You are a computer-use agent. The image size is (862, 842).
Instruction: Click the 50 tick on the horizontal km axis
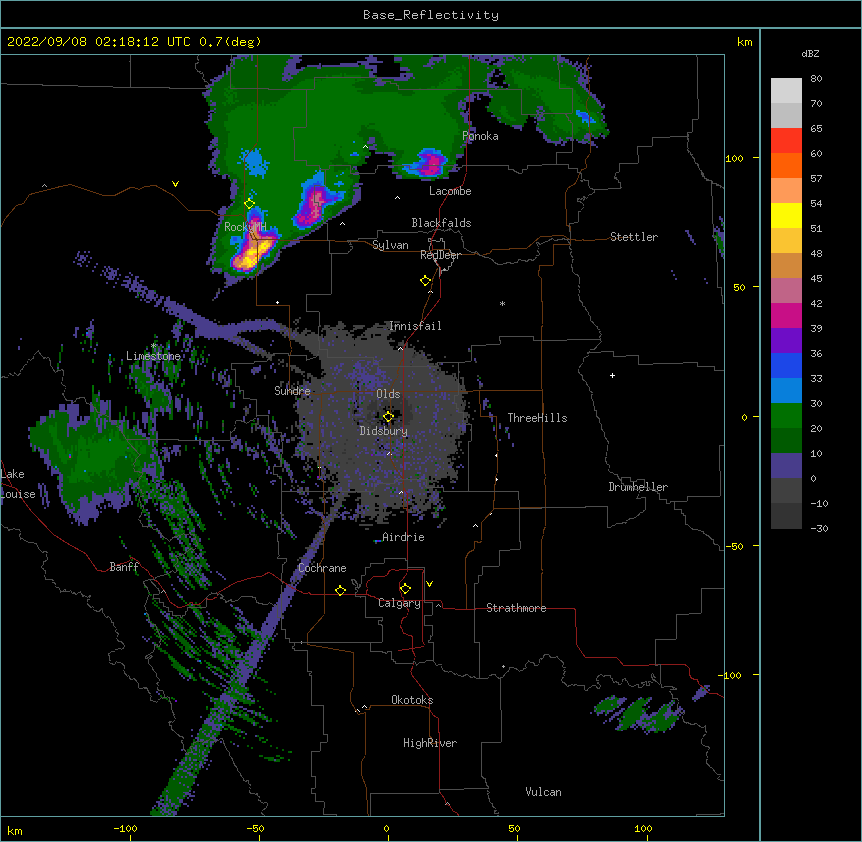tap(514, 828)
